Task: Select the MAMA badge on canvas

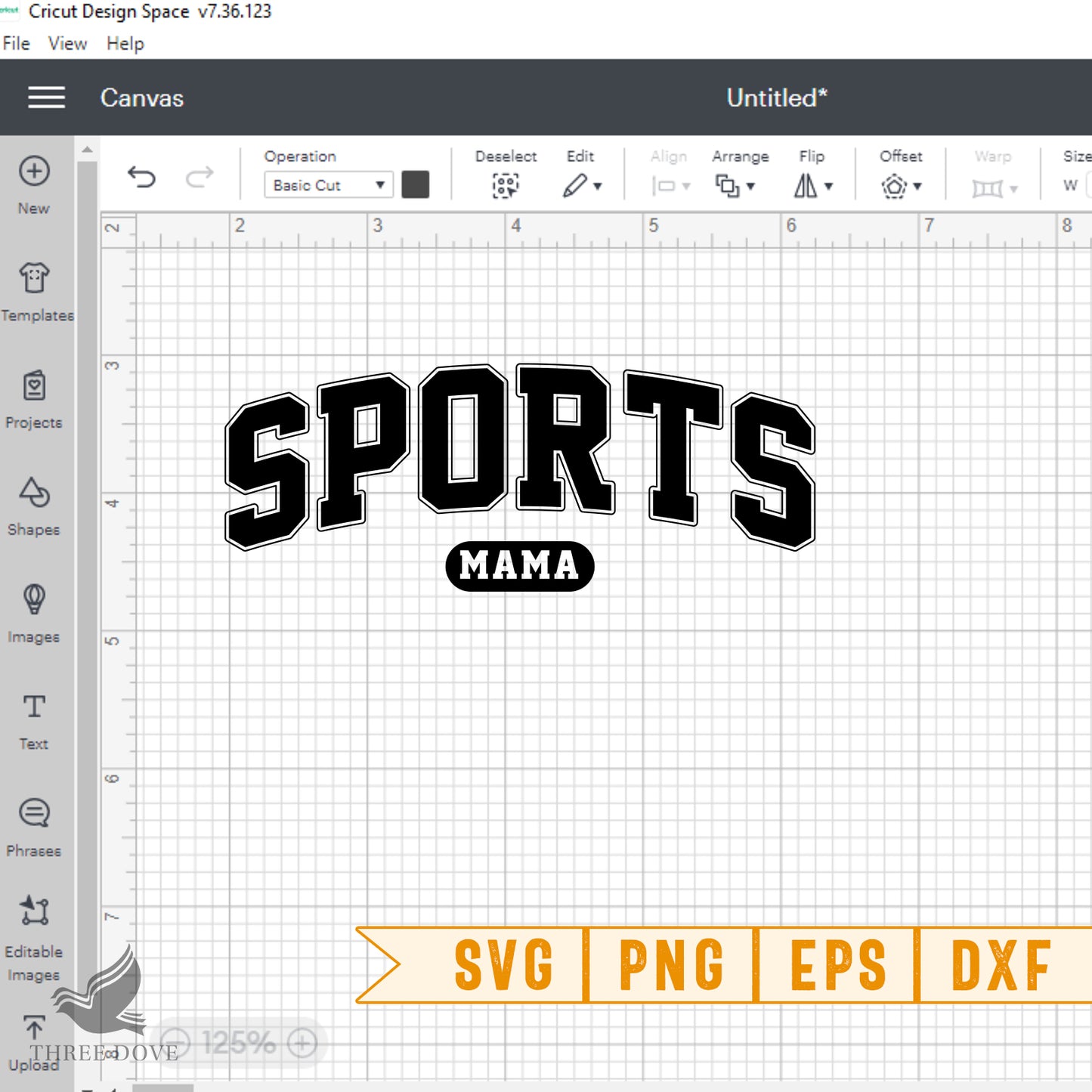Action: (x=520, y=566)
